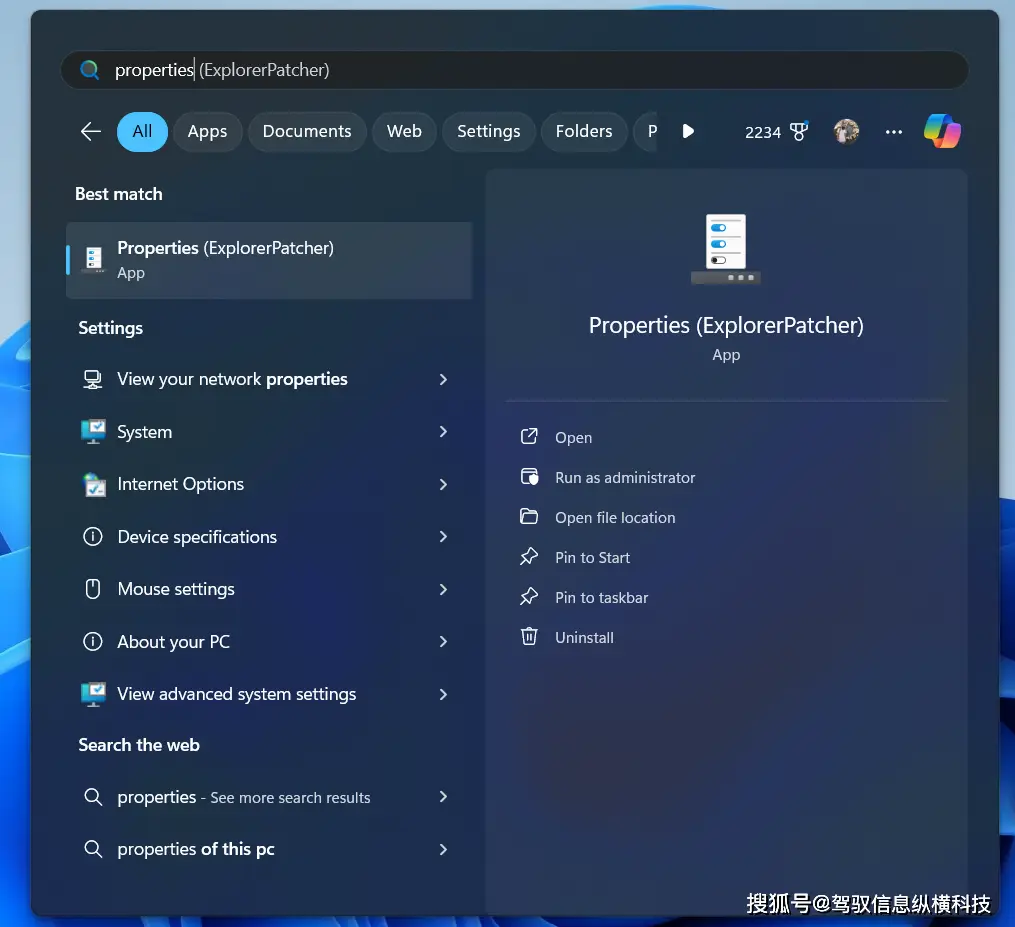Expand View advanced system settings chevron

443,694
